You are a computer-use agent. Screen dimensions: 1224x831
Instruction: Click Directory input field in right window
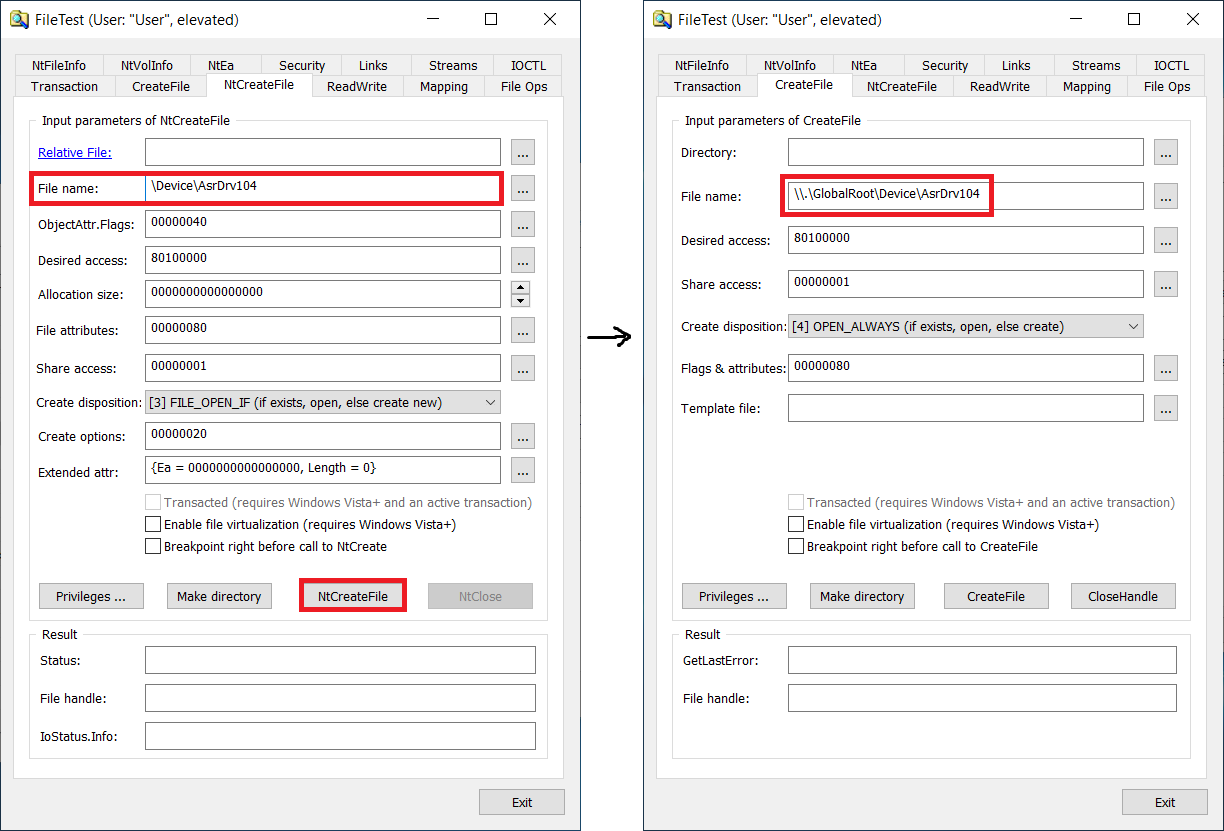966,152
